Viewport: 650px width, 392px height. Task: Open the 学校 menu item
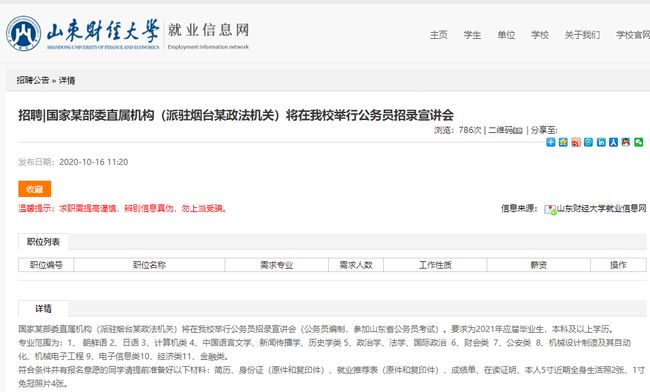540,35
